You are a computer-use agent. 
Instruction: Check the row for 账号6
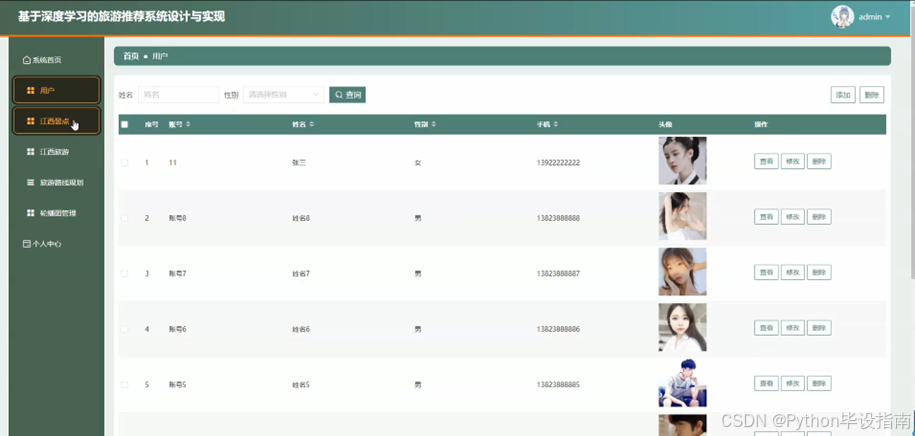pos(124,329)
